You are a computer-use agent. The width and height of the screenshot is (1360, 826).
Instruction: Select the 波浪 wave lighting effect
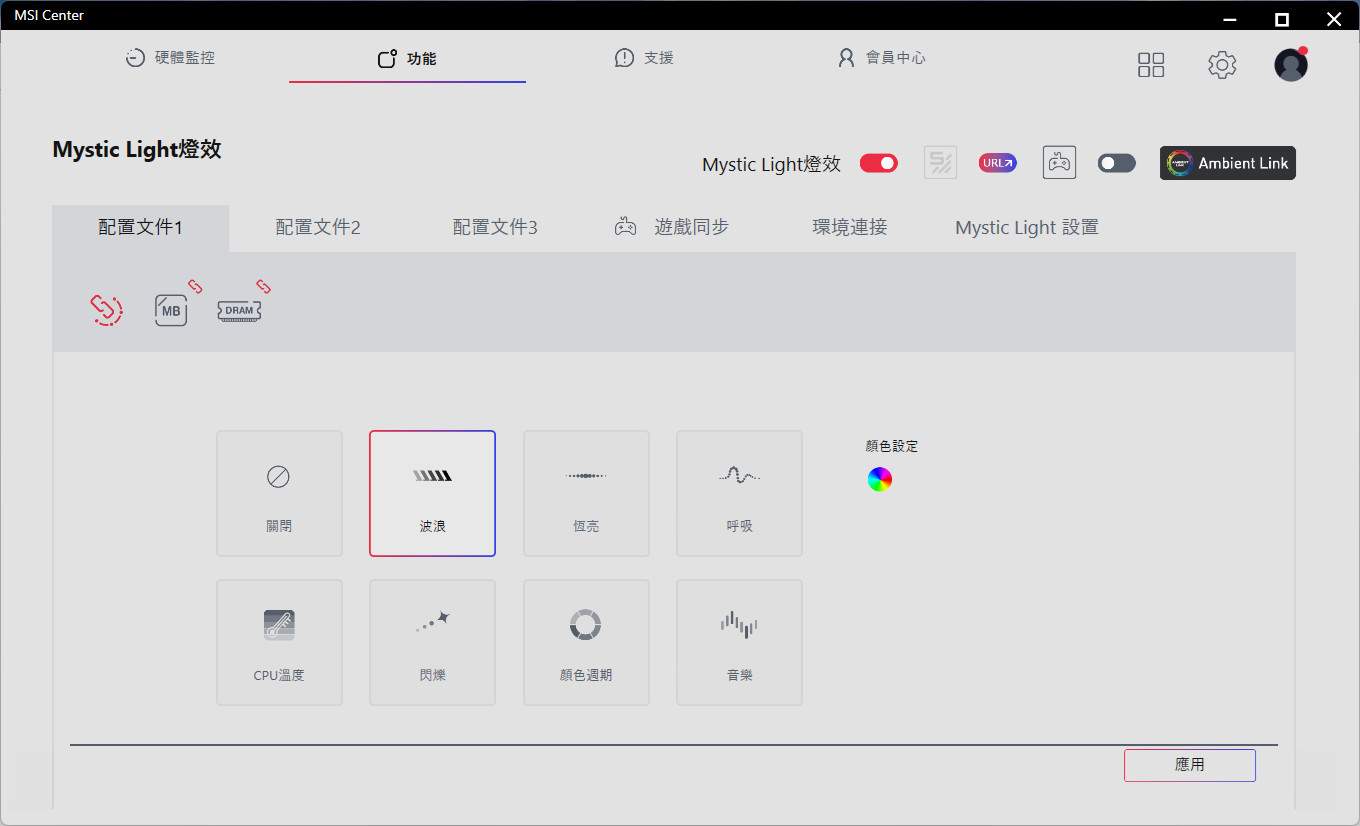[x=432, y=493]
